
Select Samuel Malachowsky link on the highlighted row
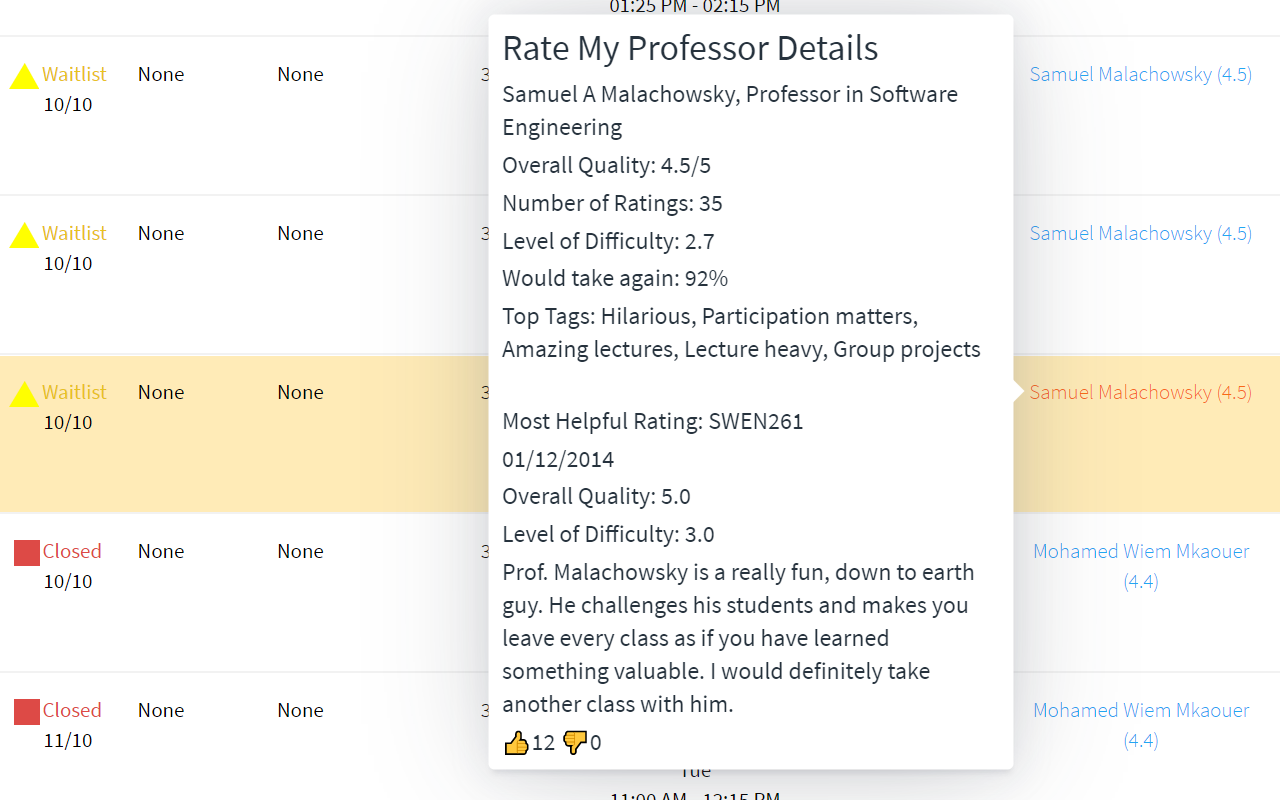click(1140, 392)
